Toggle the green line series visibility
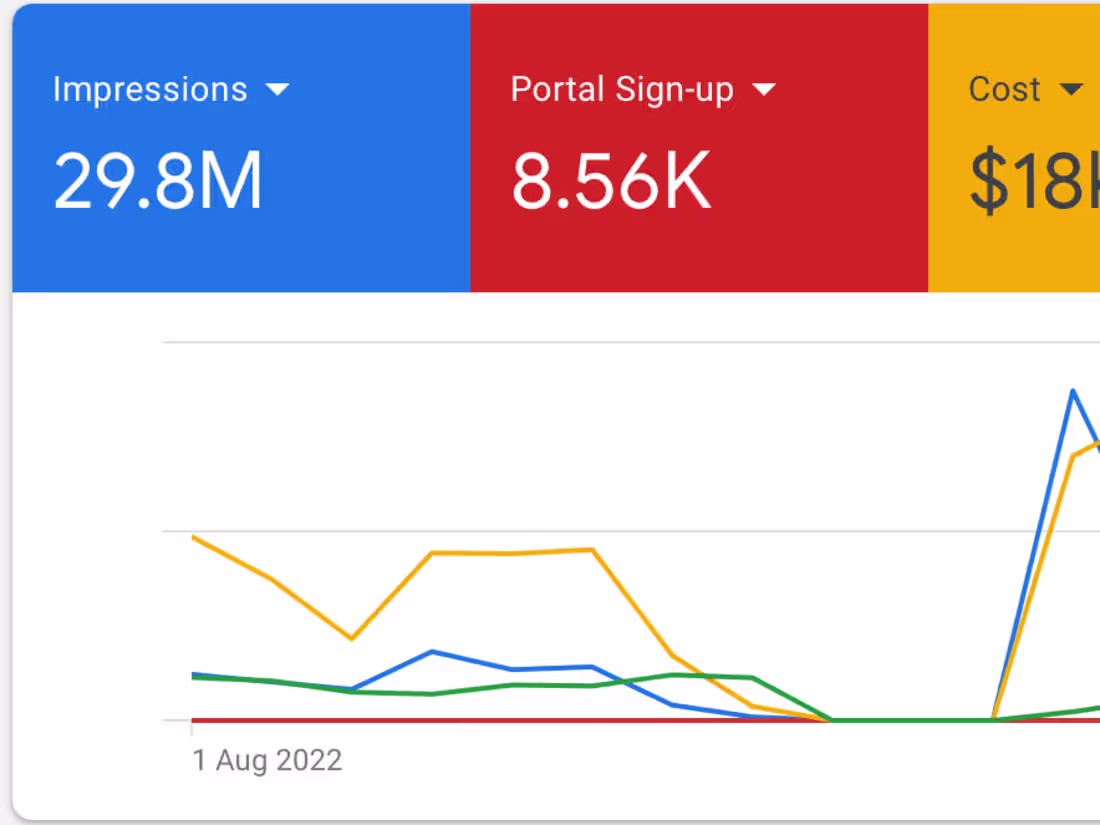 pos(450,688)
